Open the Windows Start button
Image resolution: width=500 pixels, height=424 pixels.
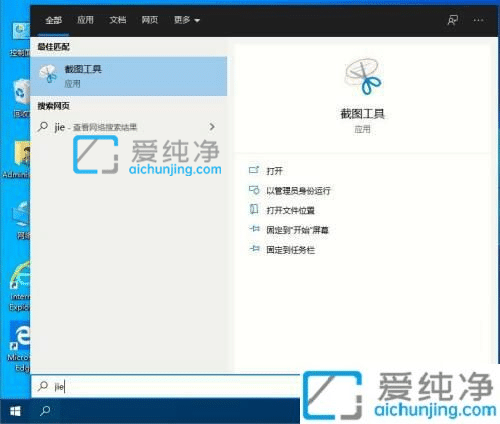click(15, 411)
